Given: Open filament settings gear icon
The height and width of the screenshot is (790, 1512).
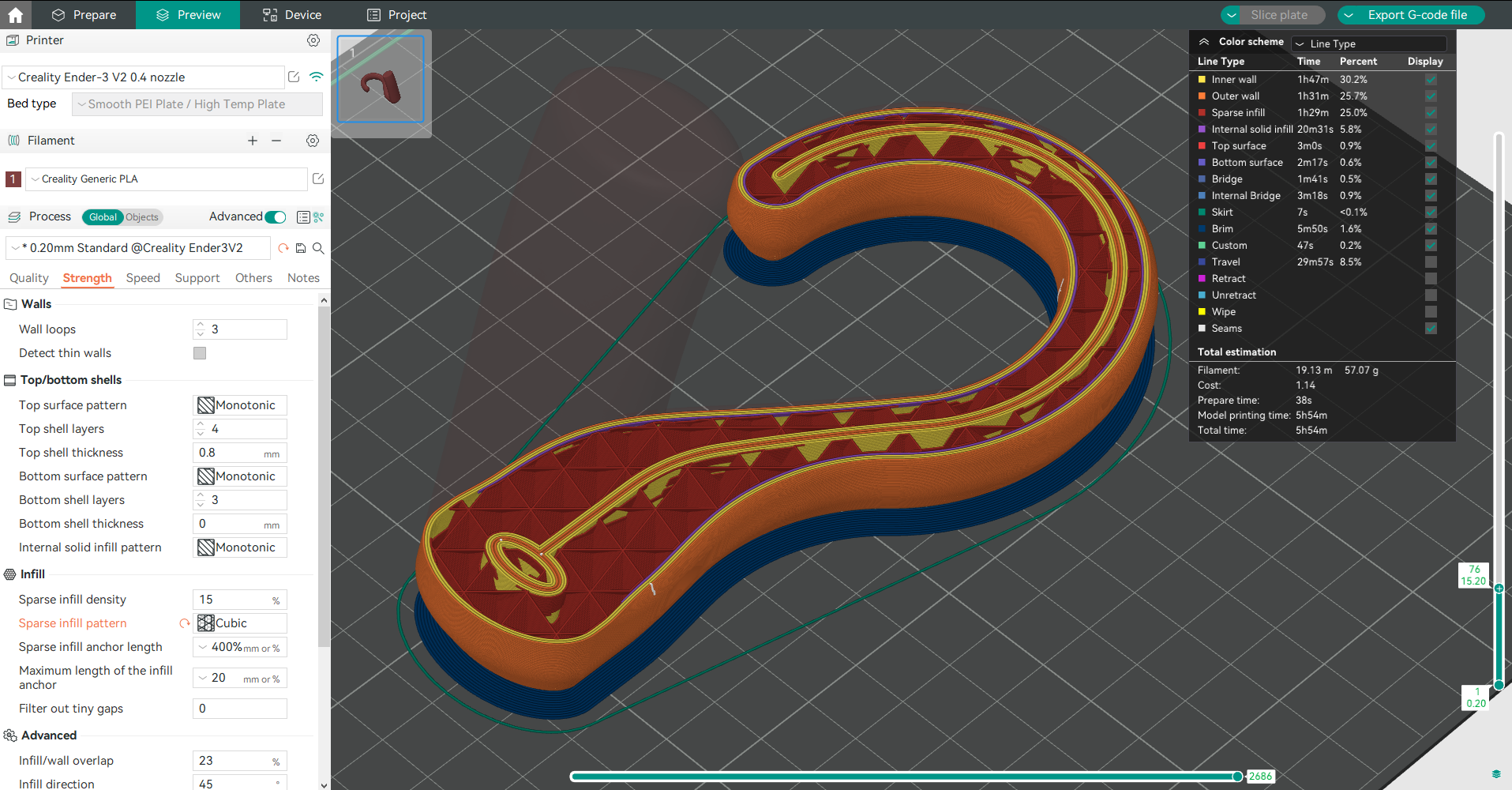Looking at the screenshot, I should 313,141.
